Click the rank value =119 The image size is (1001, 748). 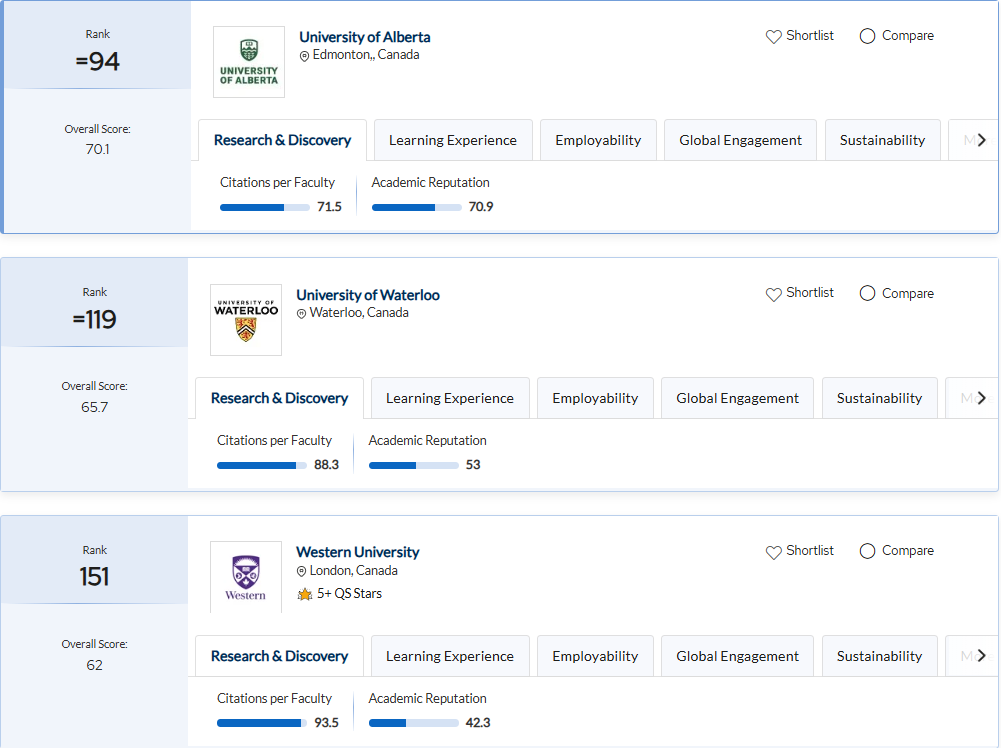(x=94, y=319)
